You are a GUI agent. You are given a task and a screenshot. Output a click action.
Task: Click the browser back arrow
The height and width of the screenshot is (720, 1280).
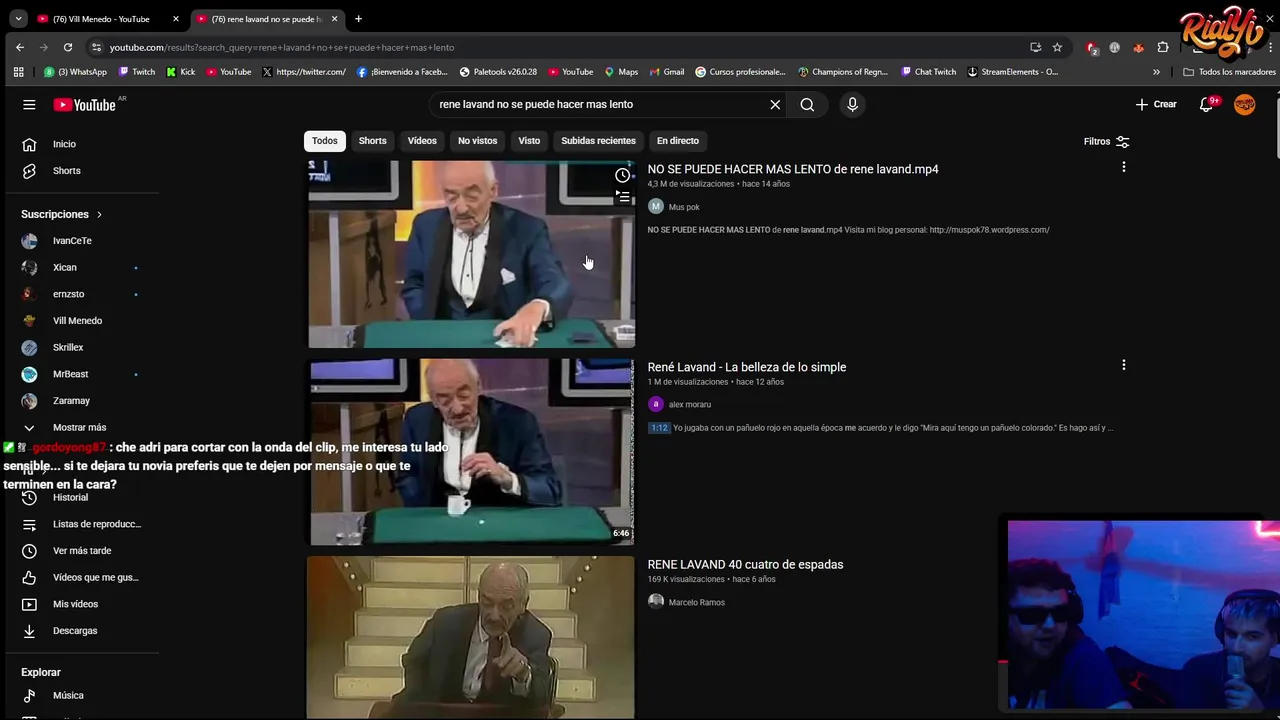[19, 47]
